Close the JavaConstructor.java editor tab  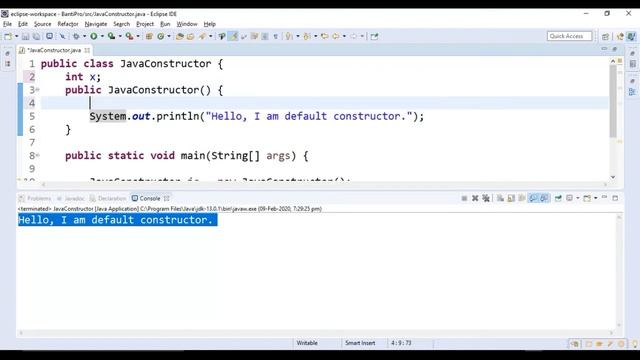click(87, 50)
